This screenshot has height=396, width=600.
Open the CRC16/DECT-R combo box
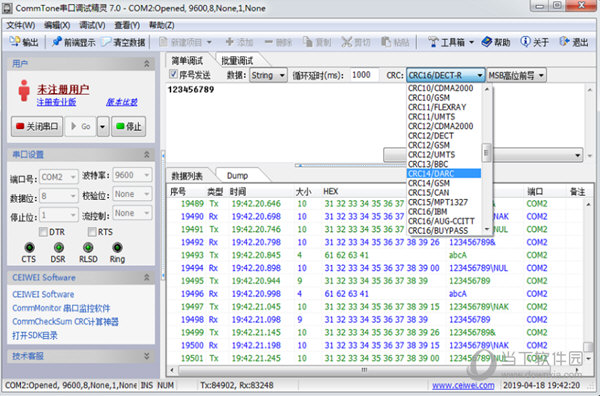coord(445,75)
